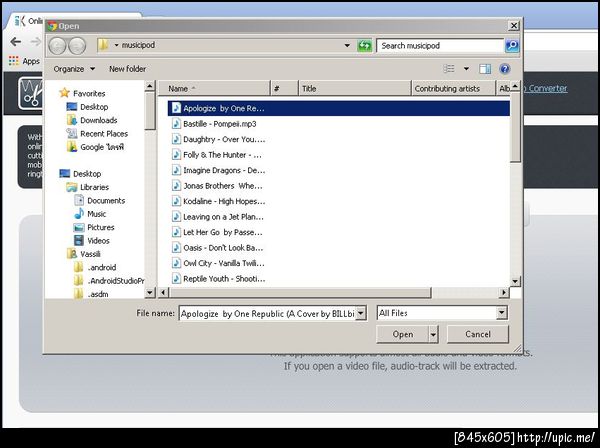Open the view options dropdown arrow

point(466,69)
